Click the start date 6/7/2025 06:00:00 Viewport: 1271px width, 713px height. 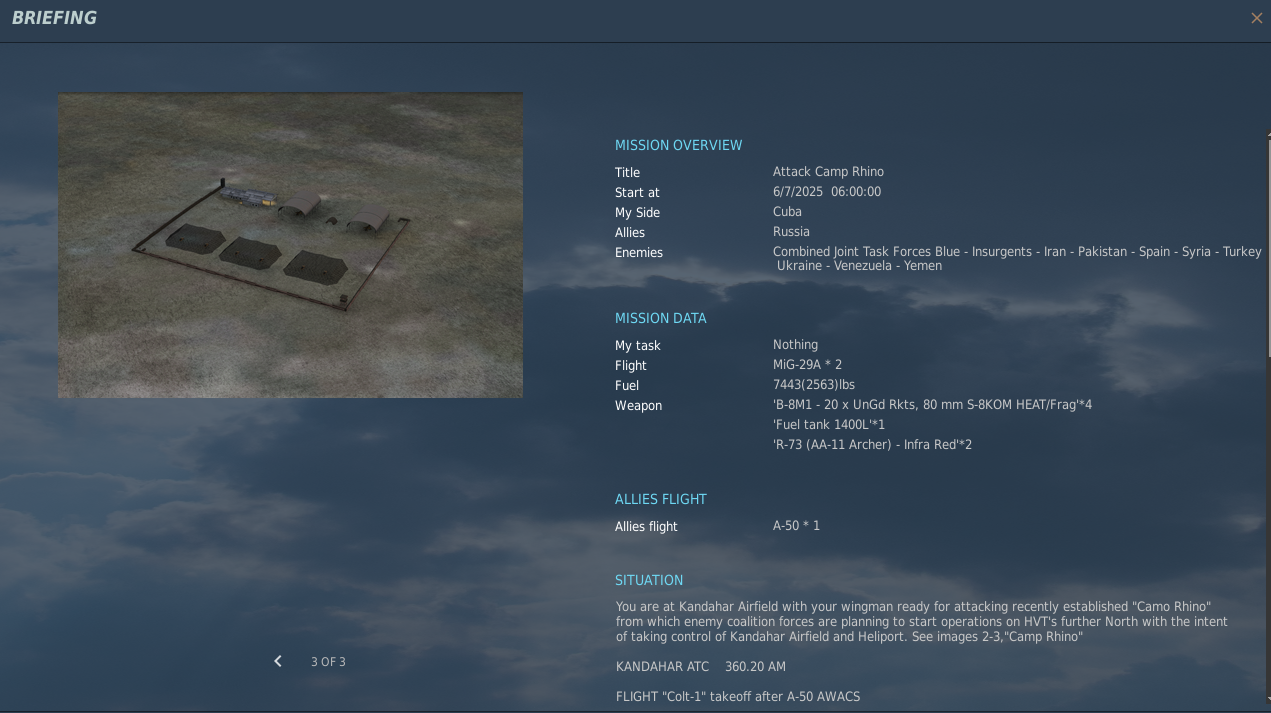click(826, 192)
